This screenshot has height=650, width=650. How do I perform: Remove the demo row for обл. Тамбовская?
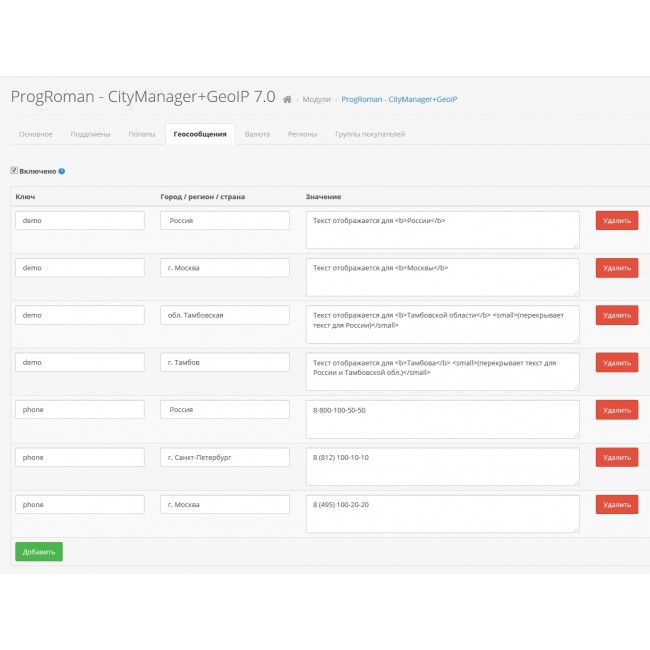616,315
